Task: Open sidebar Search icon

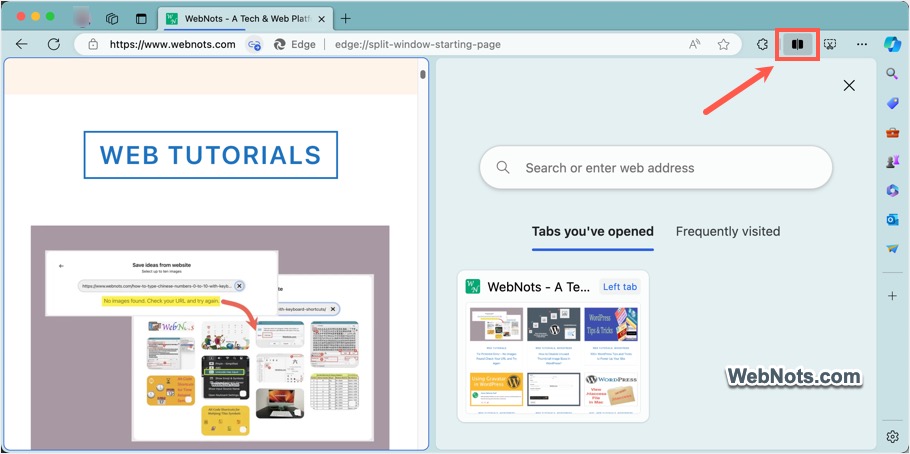Action: pyautogui.click(x=893, y=73)
